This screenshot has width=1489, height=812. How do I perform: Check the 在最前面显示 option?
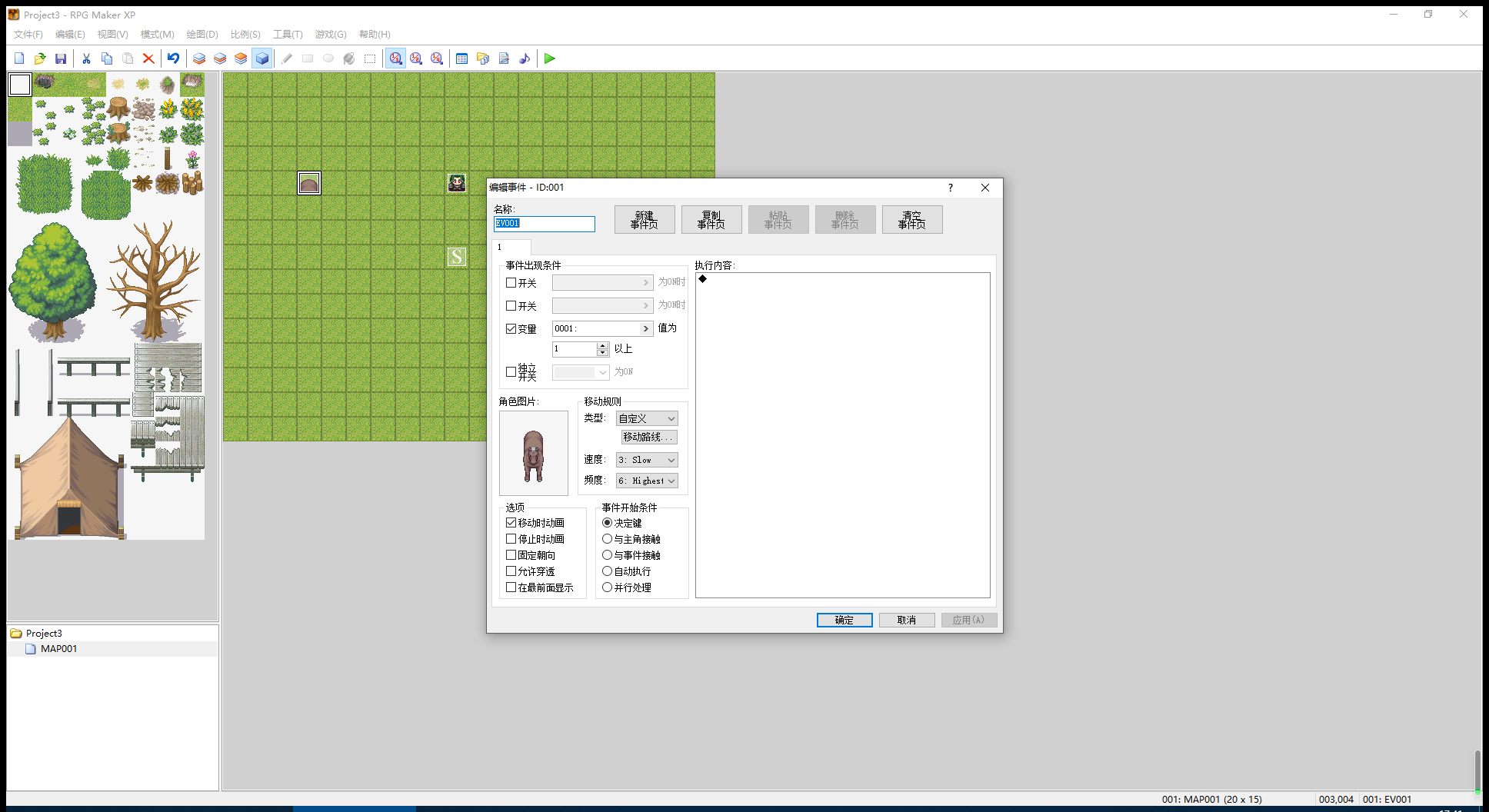point(511,587)
